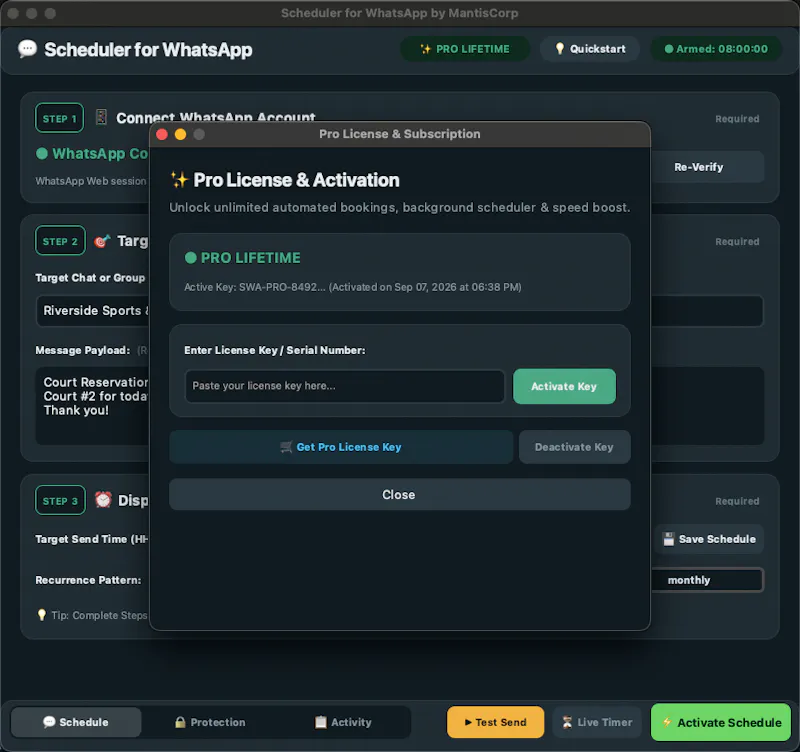Click the Scheduler for WhatsApp by MantisCorp title bar
This screenshot has width=800, height=752.
click(x=399, y=13)
